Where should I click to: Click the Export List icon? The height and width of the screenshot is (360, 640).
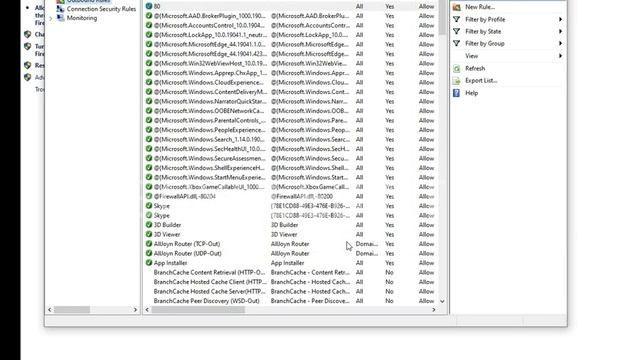tap(457, 81)
